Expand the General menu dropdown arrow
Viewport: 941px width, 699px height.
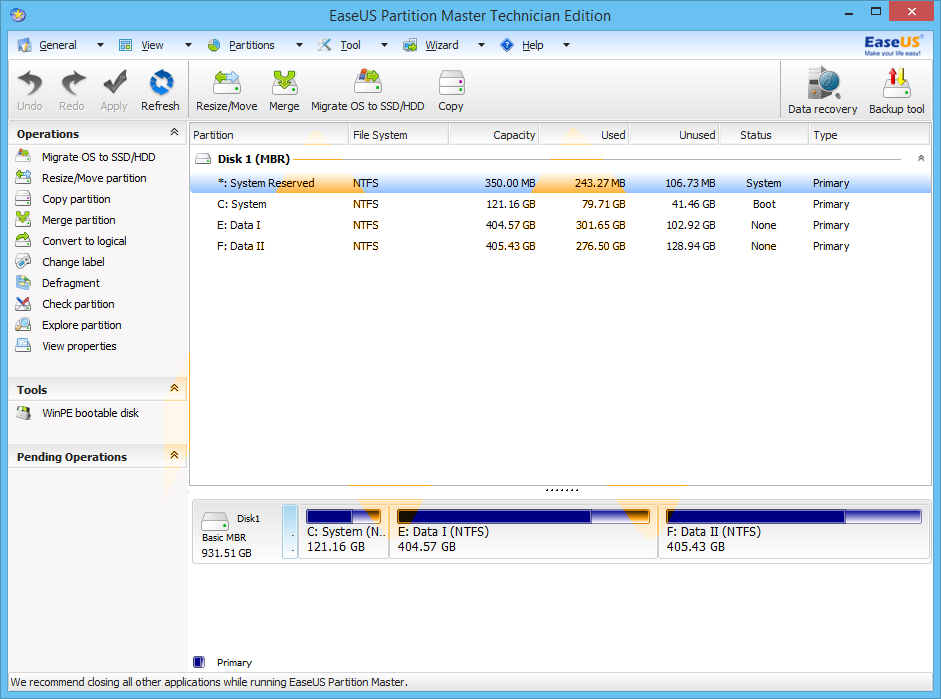click(100, 45)
